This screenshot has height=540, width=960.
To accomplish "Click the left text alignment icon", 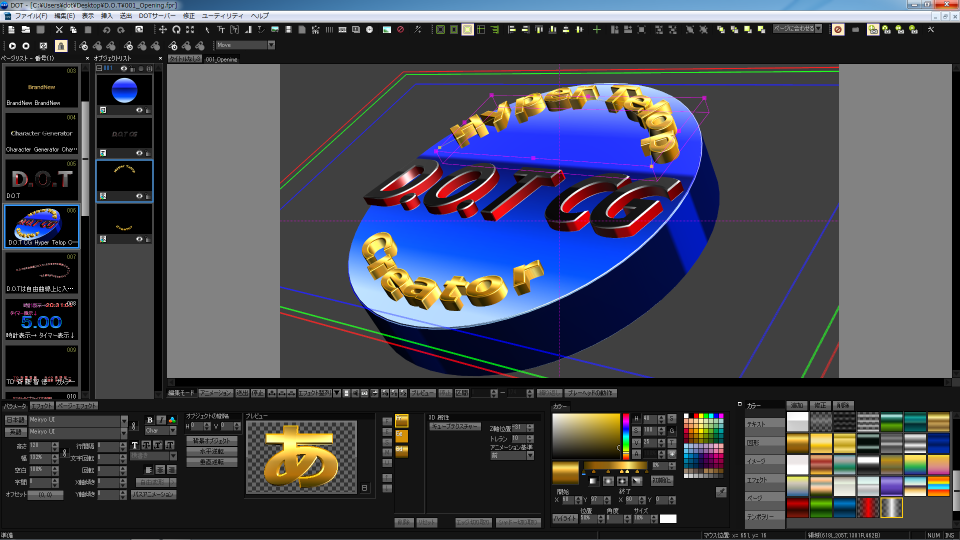I will coord(149,470).
